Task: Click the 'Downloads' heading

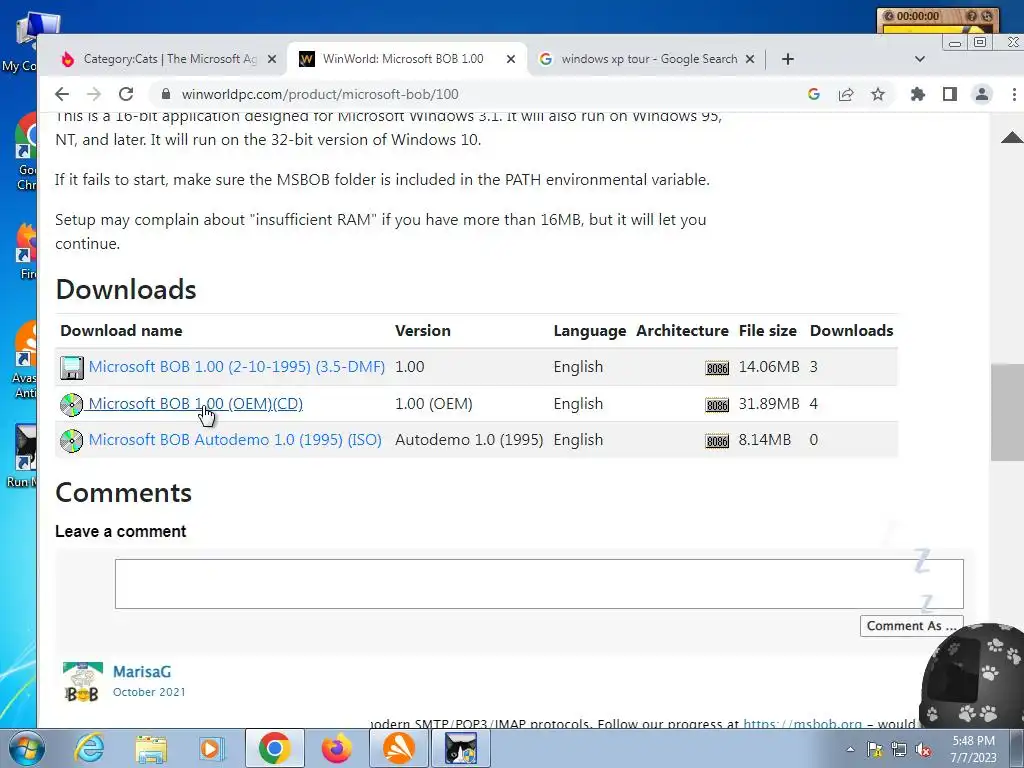Action: [x=126, y=290]
